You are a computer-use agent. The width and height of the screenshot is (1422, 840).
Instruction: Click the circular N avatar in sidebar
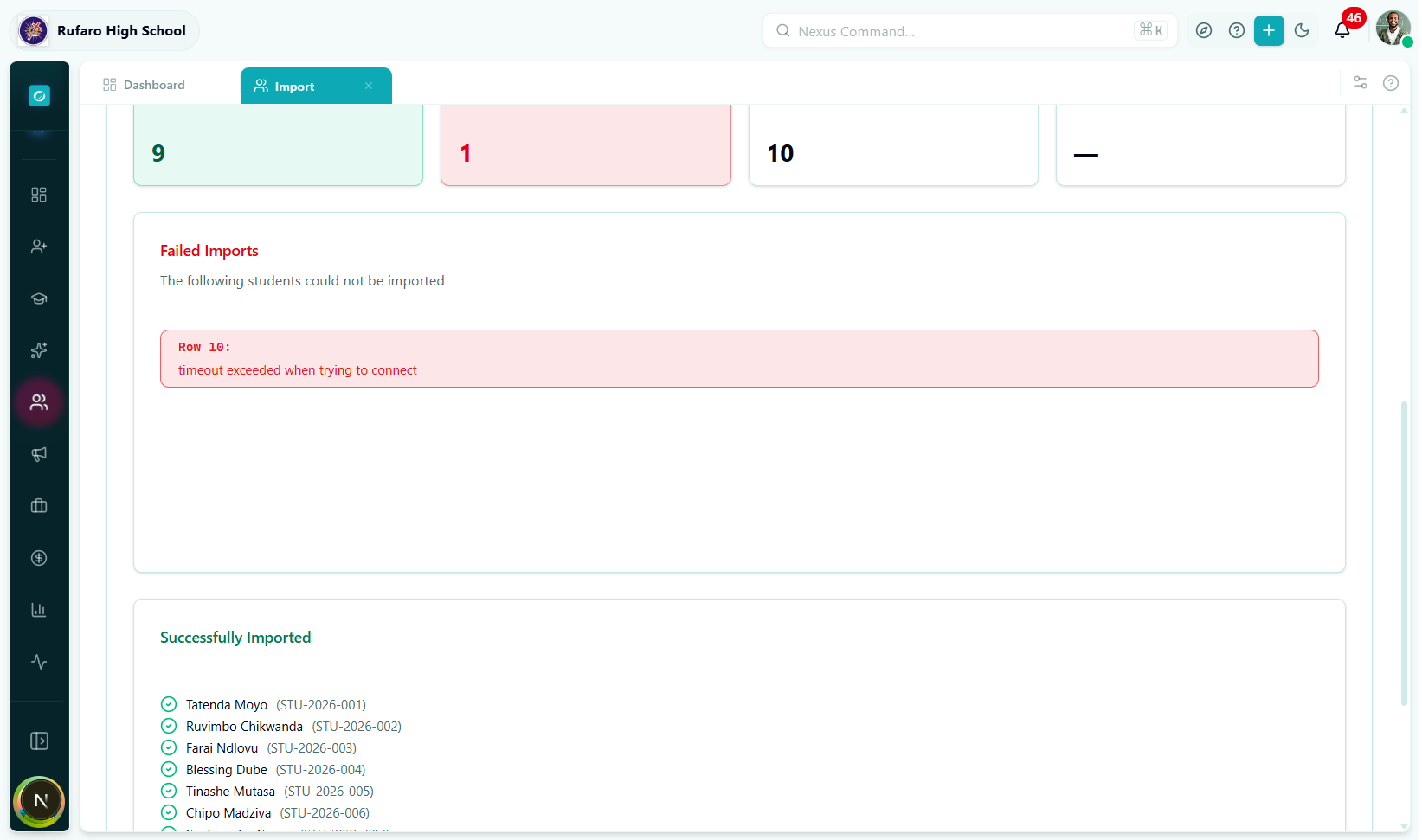click(x=40, y=801)
